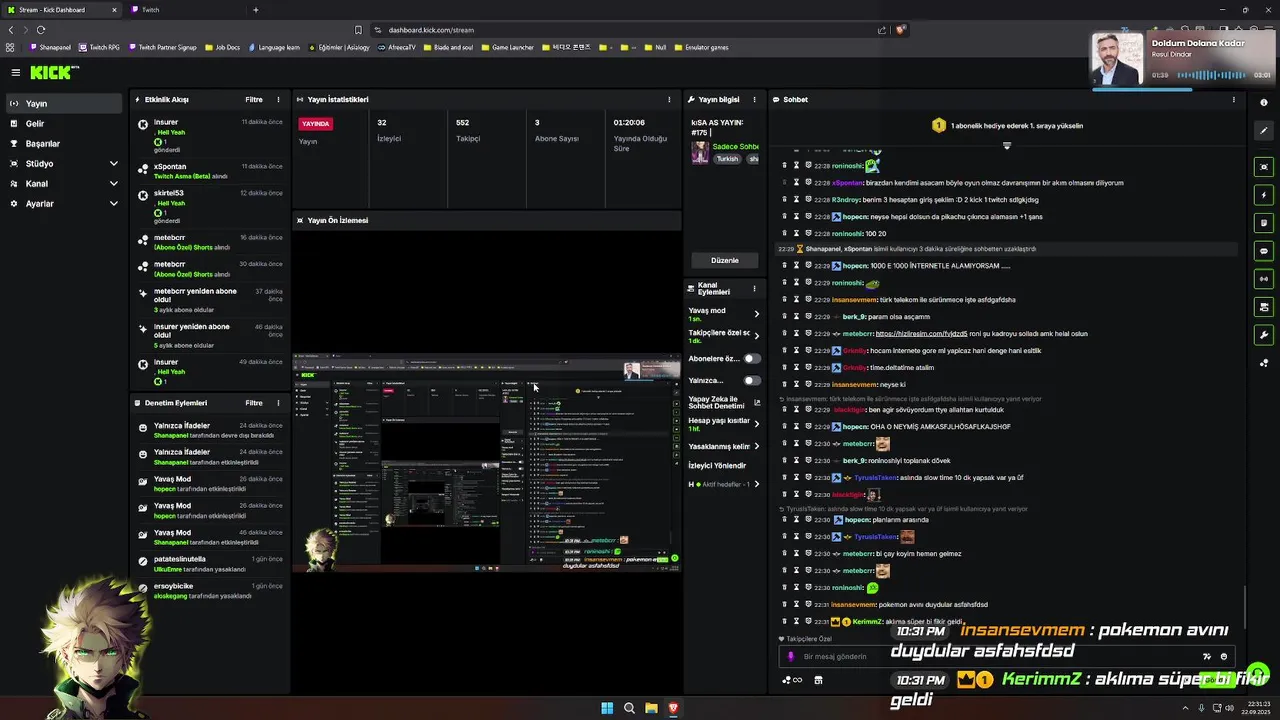Open Filtre in the Etkinlik Akışı panel
Screen dimensions: 1280x720
tap(254, 99)
